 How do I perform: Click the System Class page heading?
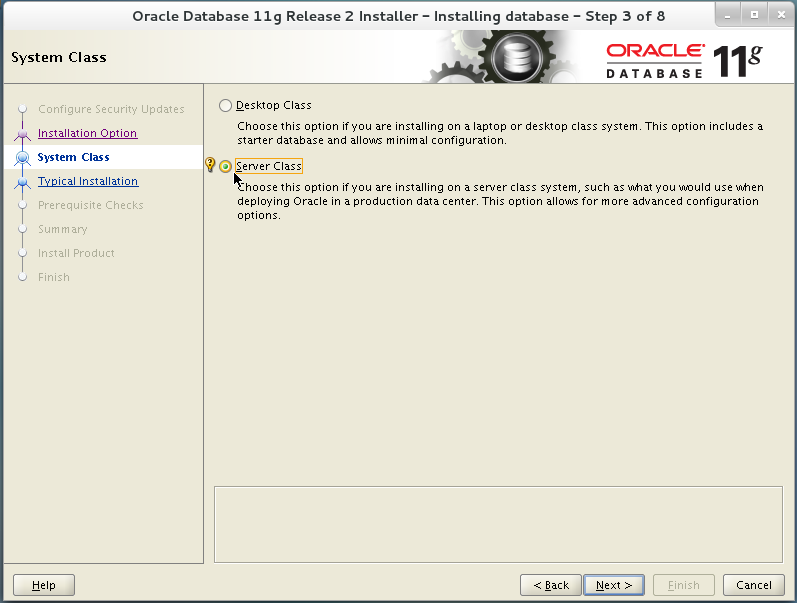tap(59, 57)
